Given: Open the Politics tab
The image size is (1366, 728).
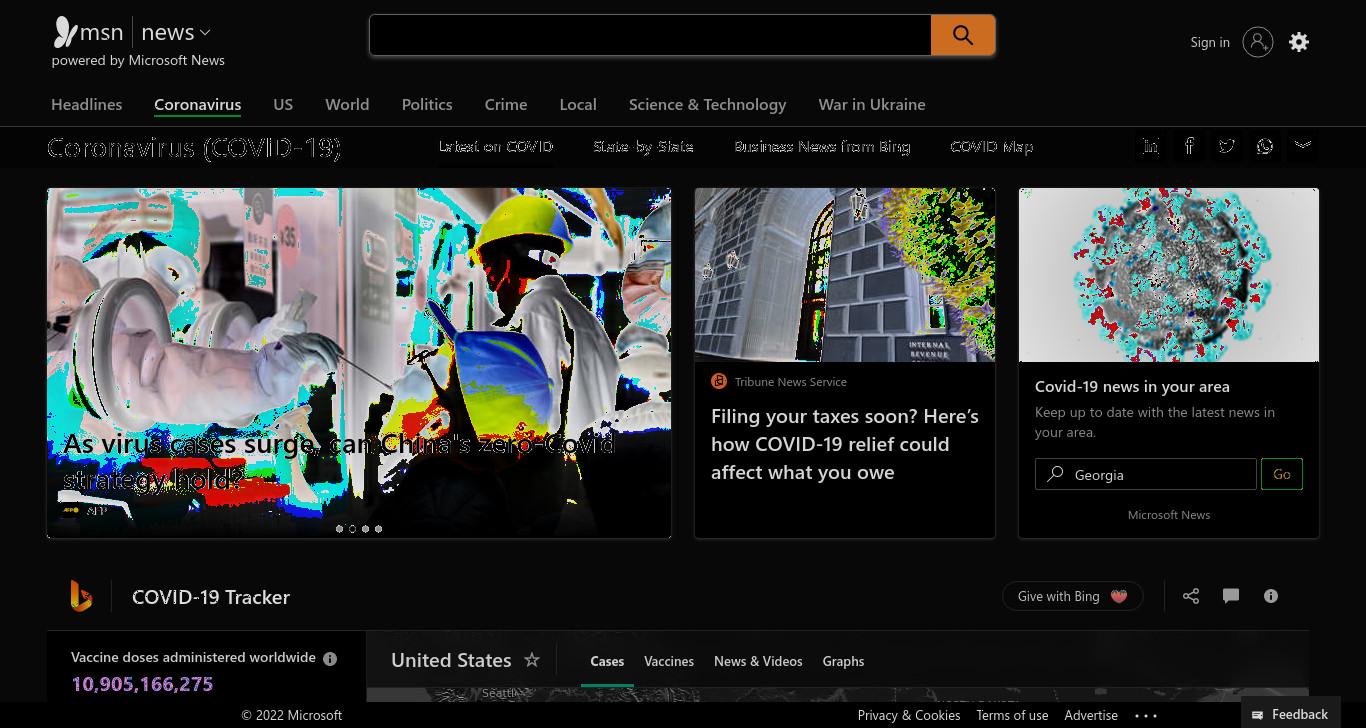Looking at the screenshot, I should click(427, 104).
